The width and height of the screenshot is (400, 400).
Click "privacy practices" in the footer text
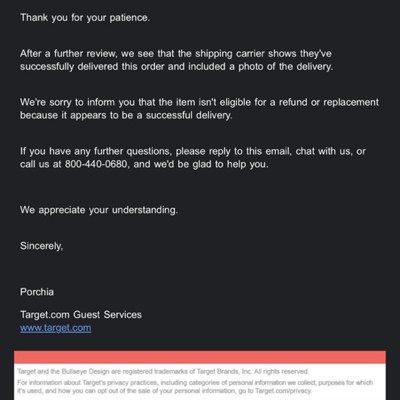pos(131,383)
